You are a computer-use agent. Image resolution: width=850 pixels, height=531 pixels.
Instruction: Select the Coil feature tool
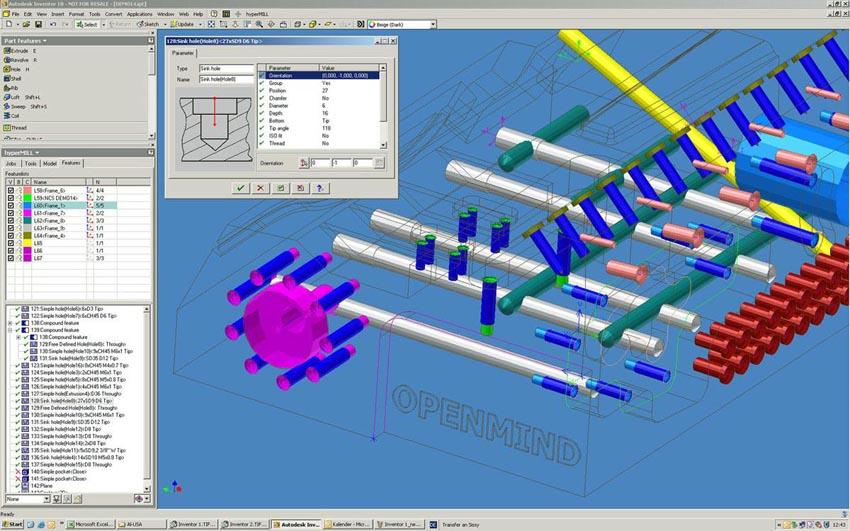(12, 115)
